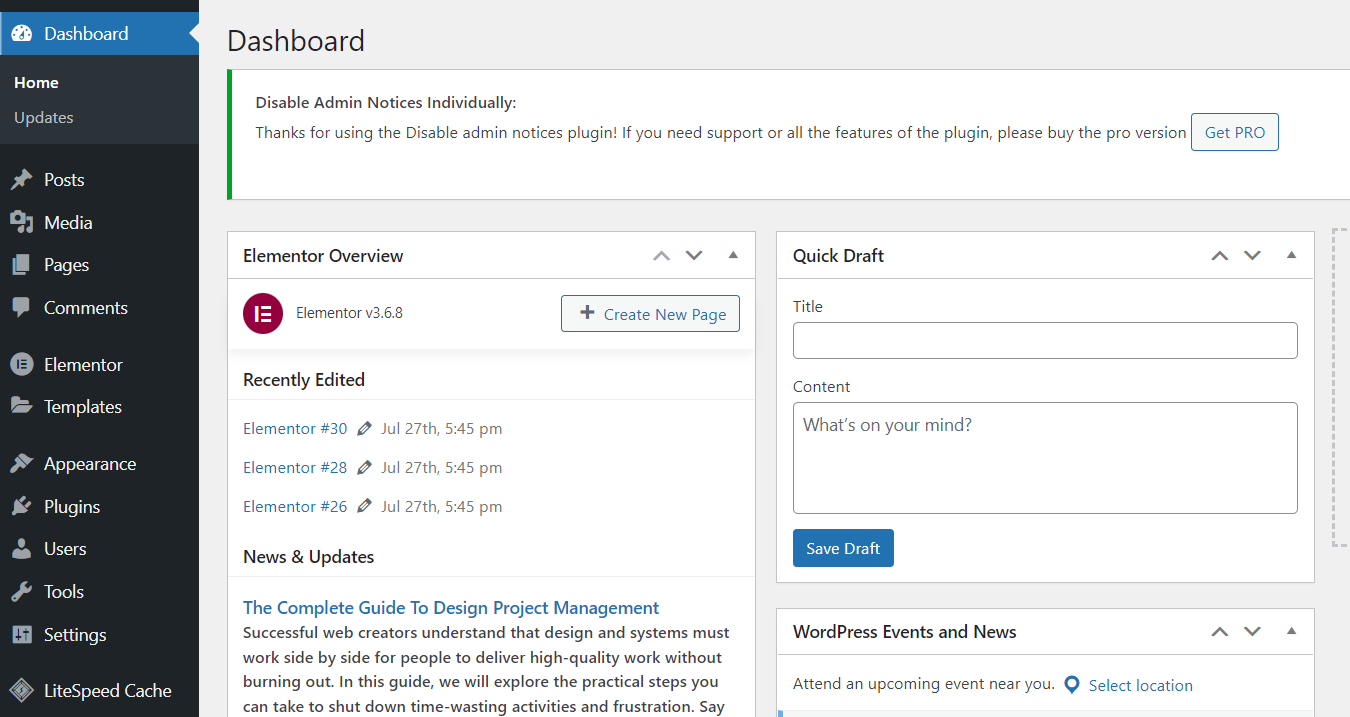
Task: Select Home in the Dashboard menu
Action: click(36, 82)
